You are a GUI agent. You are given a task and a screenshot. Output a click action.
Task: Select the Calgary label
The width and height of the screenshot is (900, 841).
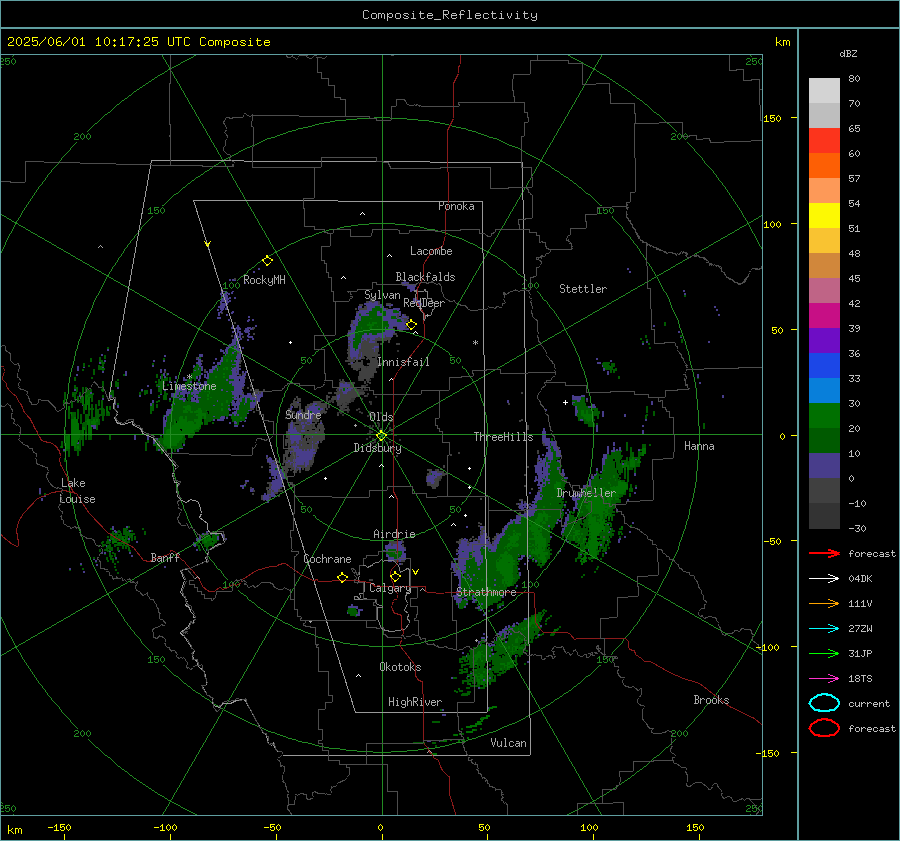pyautogui.click(x=390, y=588)
